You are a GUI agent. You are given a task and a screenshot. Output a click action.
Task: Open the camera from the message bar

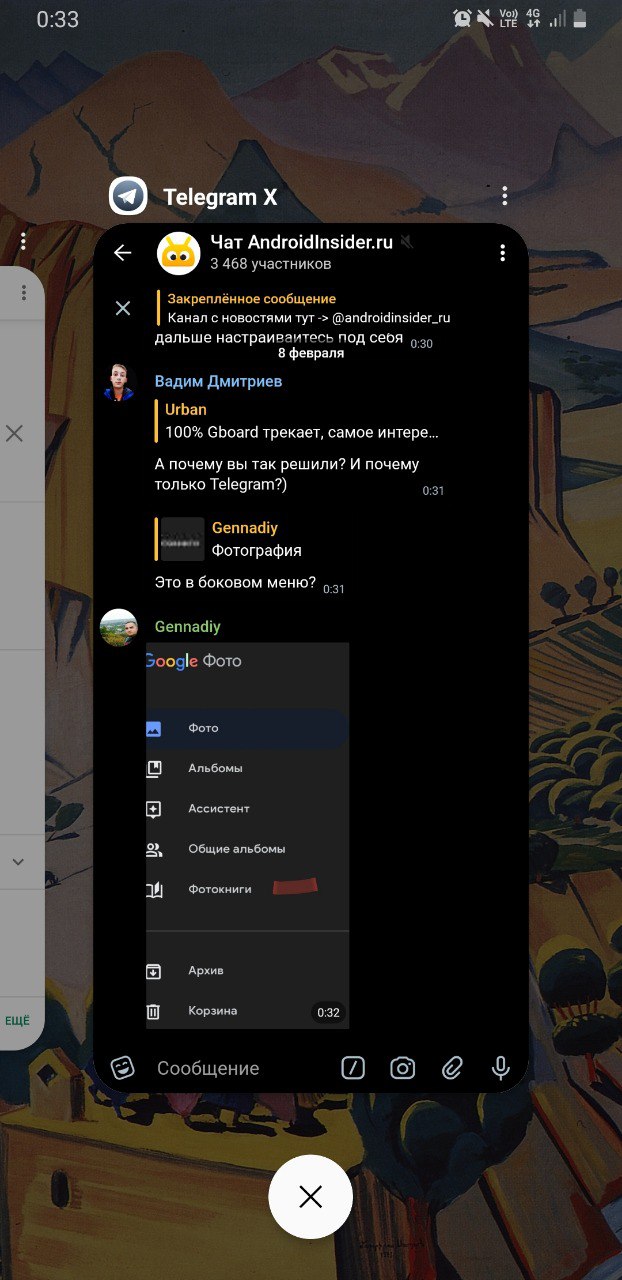coord(403,1068)
